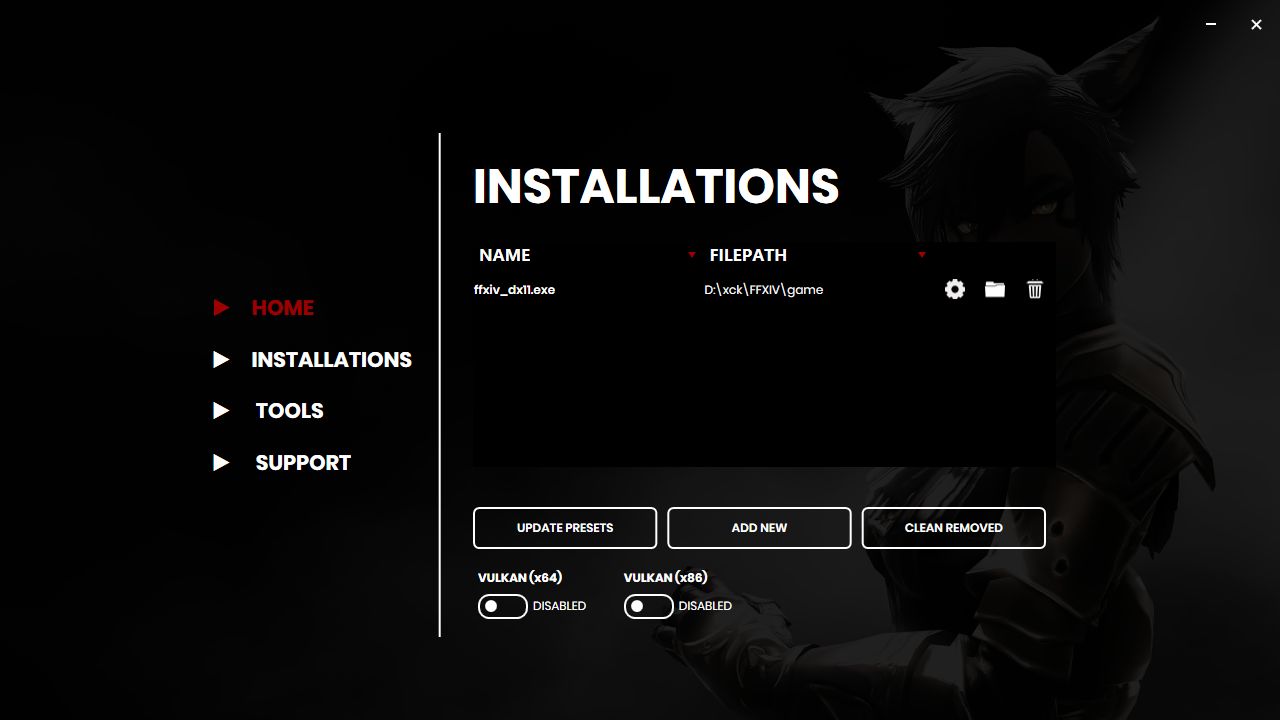The height and width of the screenshot is (720, 1280).
Task: Click the arrow beside SUPPORT
Action: click(222, 462)
